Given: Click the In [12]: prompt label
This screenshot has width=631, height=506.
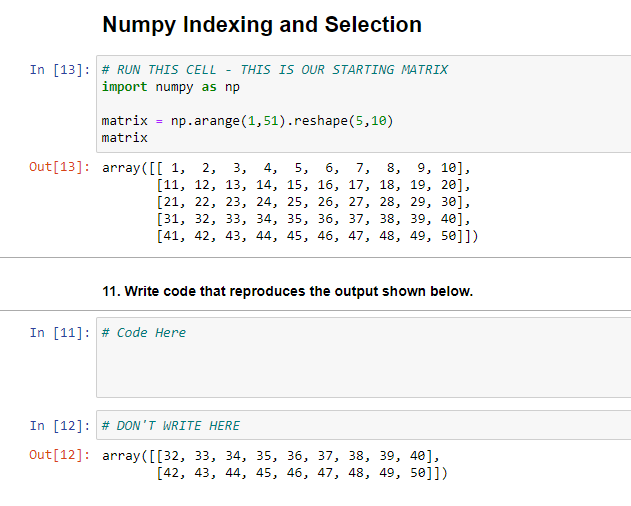Looking at the screenshot, I should click(x=60, y=425).
